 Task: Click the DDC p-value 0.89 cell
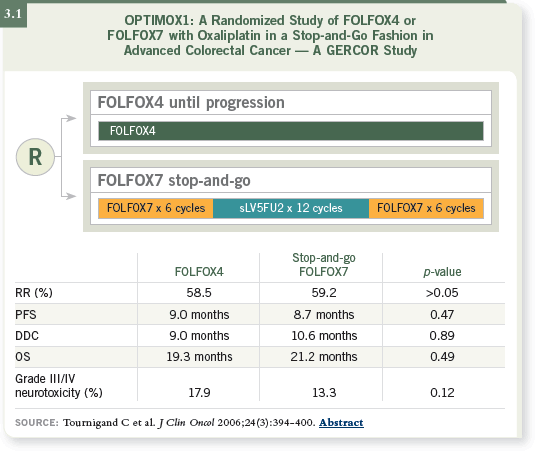pyautogui.click(x=442, y=336)
